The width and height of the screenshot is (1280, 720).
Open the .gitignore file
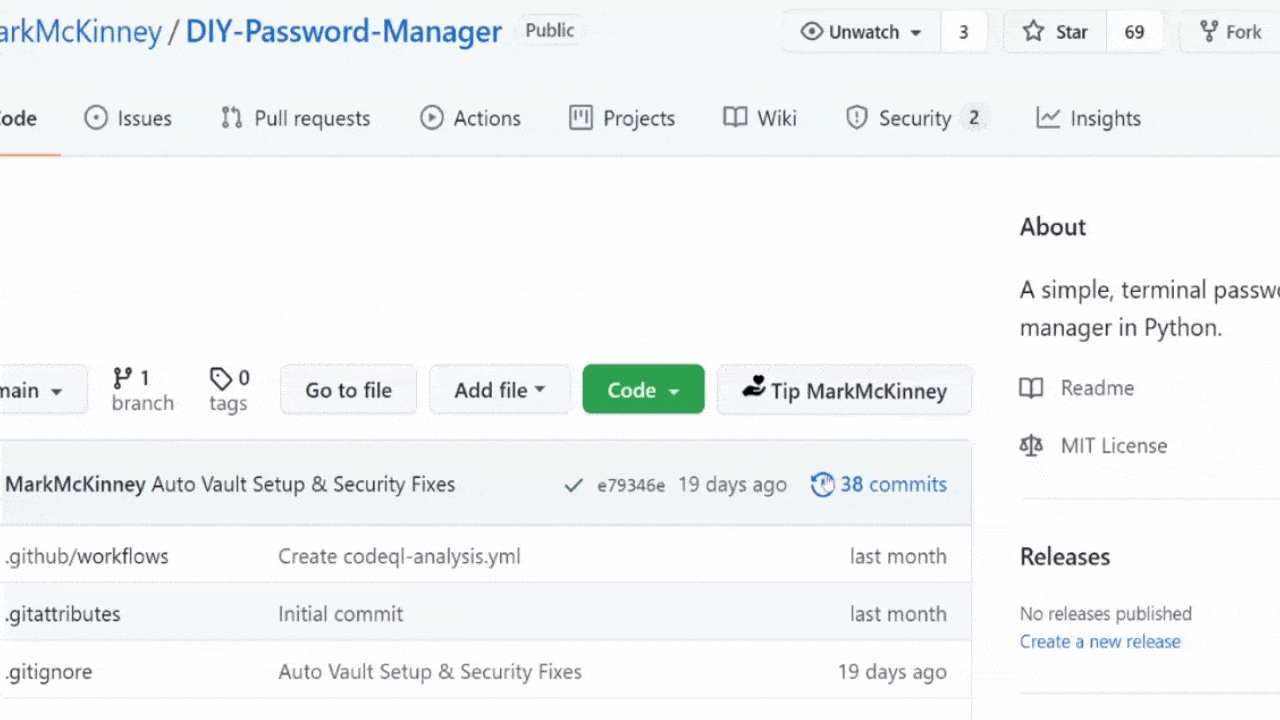[49, 672]
